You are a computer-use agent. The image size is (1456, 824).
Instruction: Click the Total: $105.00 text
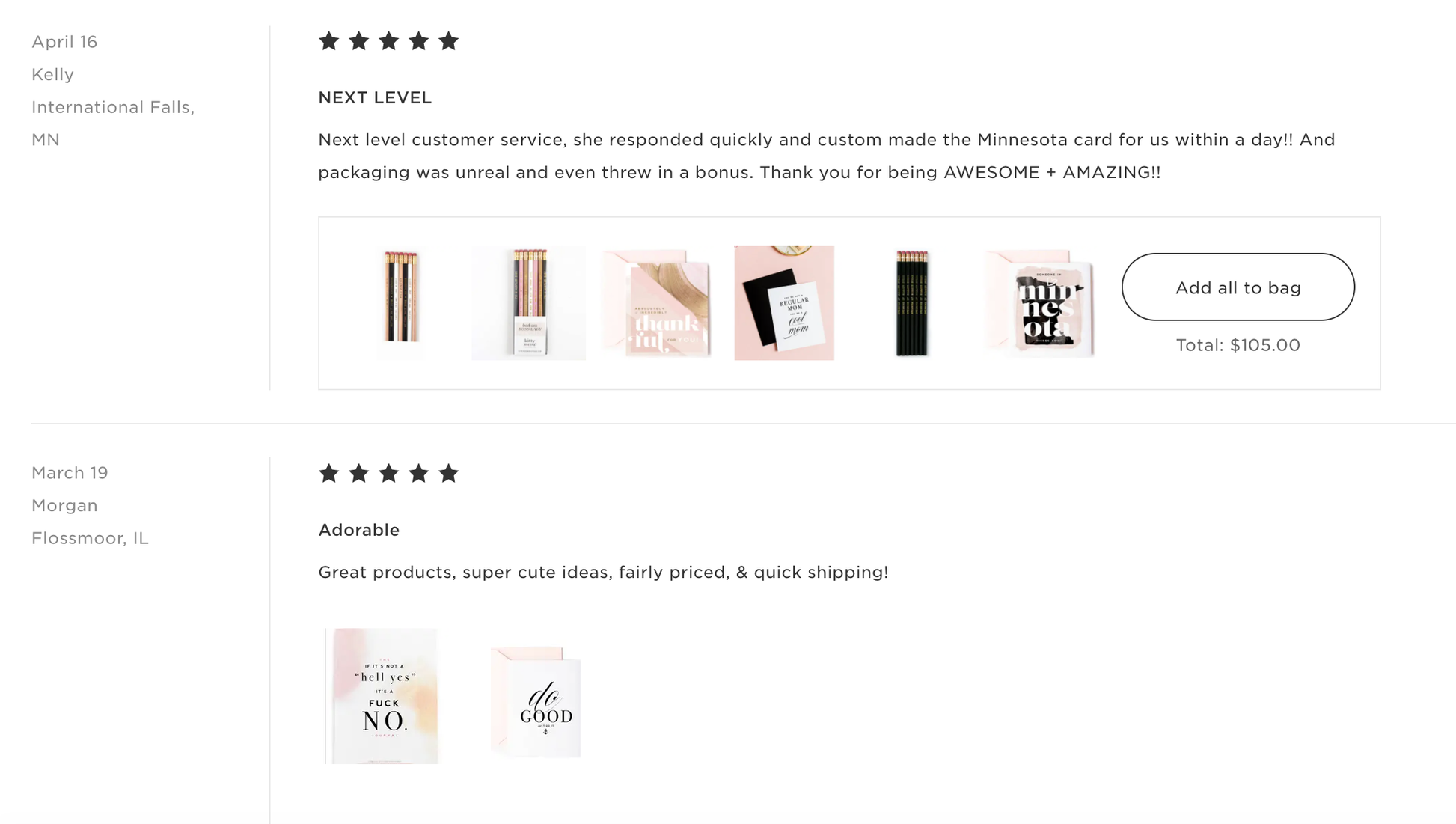(1238, 345)
